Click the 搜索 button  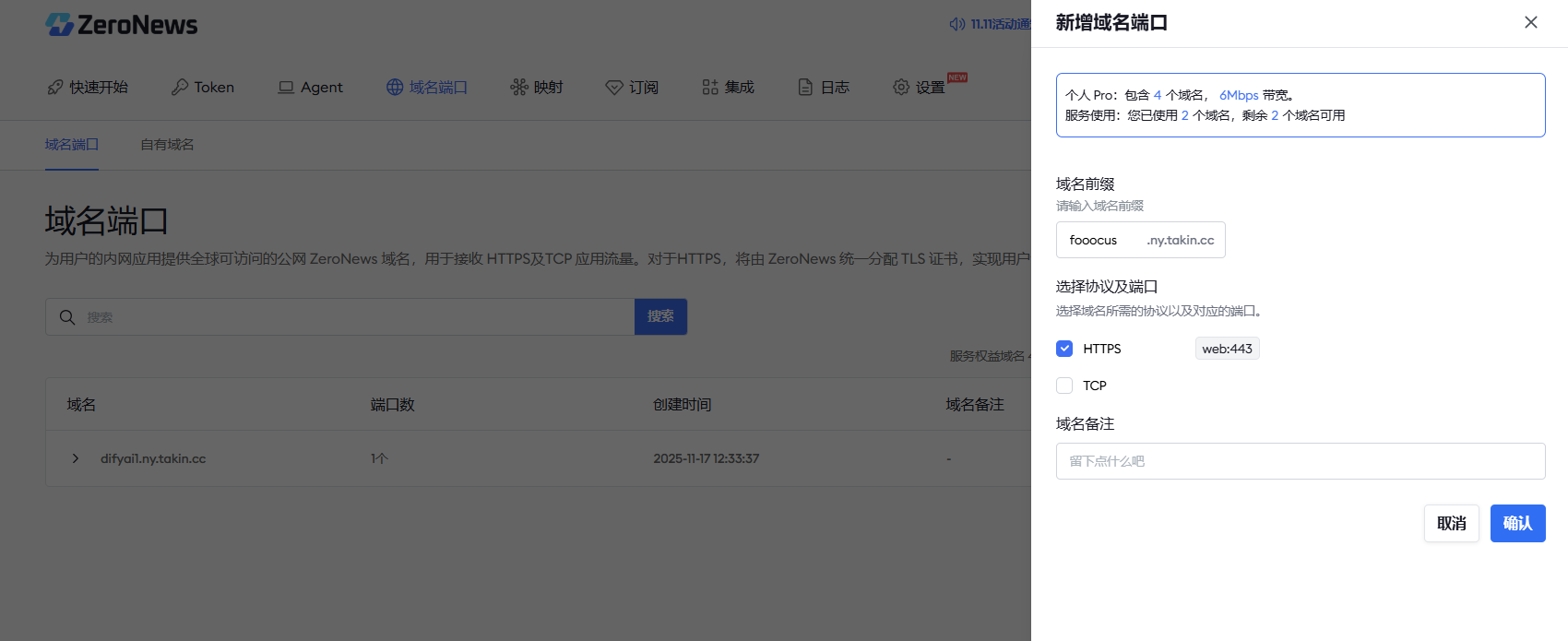point(660,316)
